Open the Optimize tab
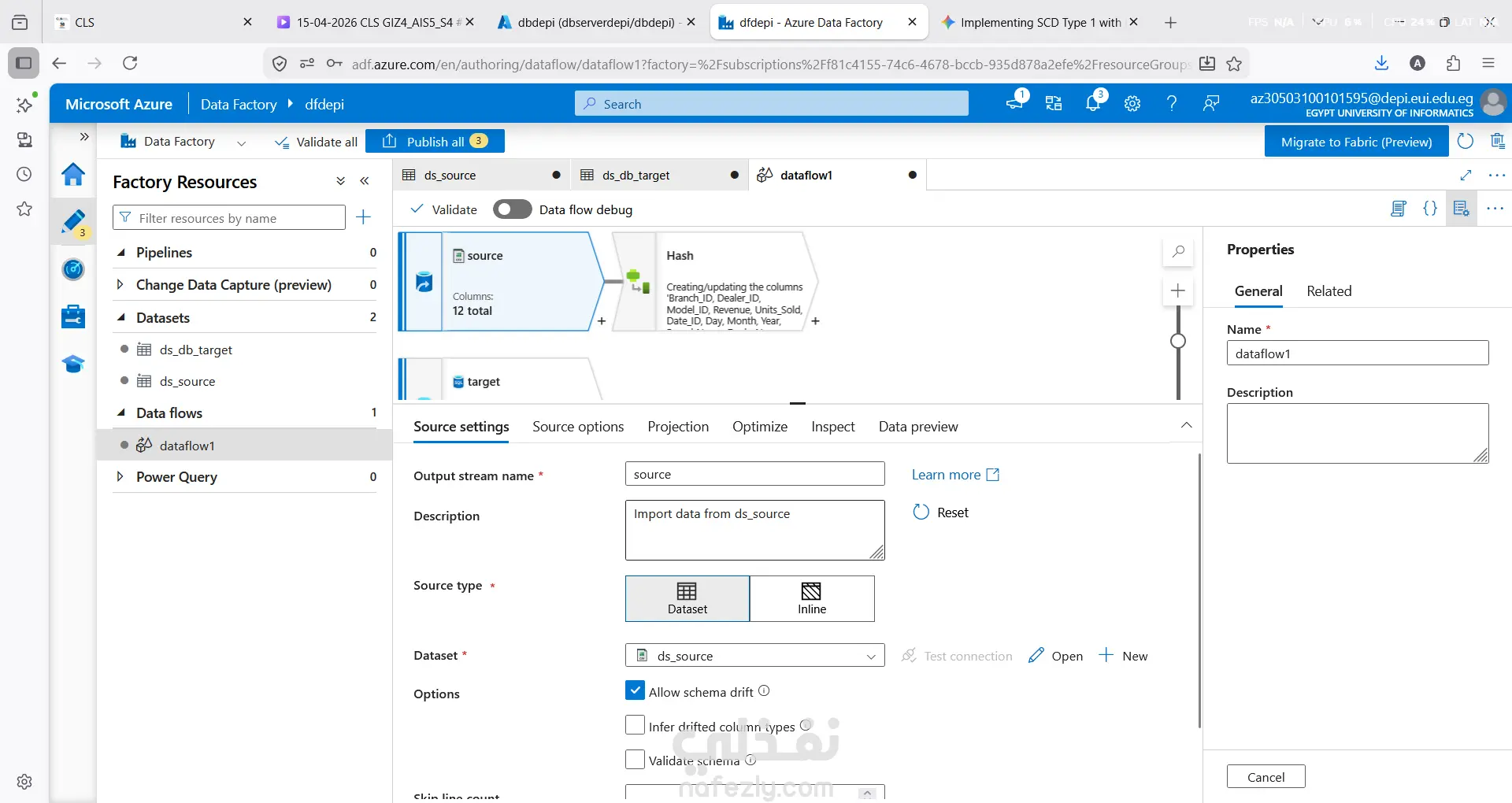Image resolution: width=1512 pixels, height=803 pixels. tap(760, 427)
